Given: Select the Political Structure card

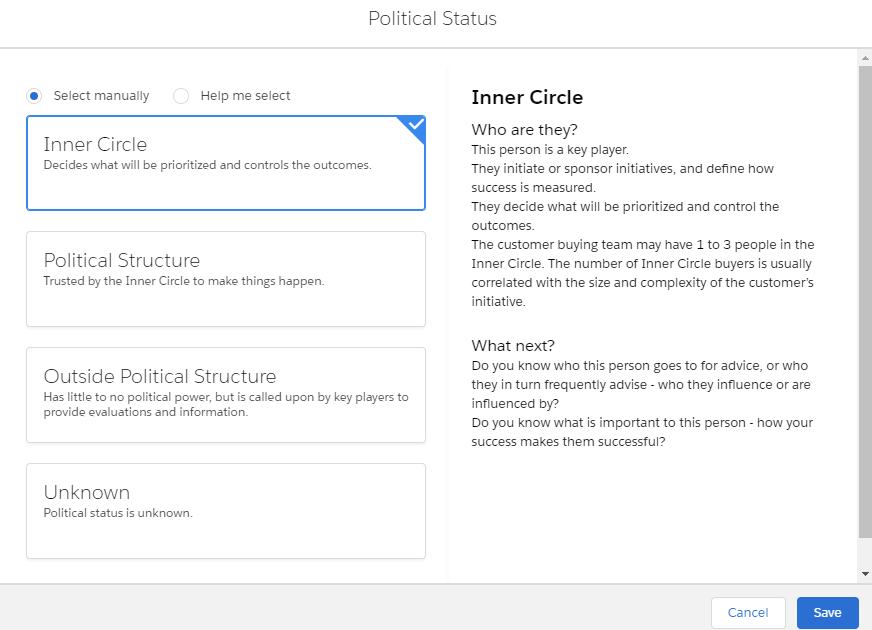Looking at the screenshot, I should point(226,279).
